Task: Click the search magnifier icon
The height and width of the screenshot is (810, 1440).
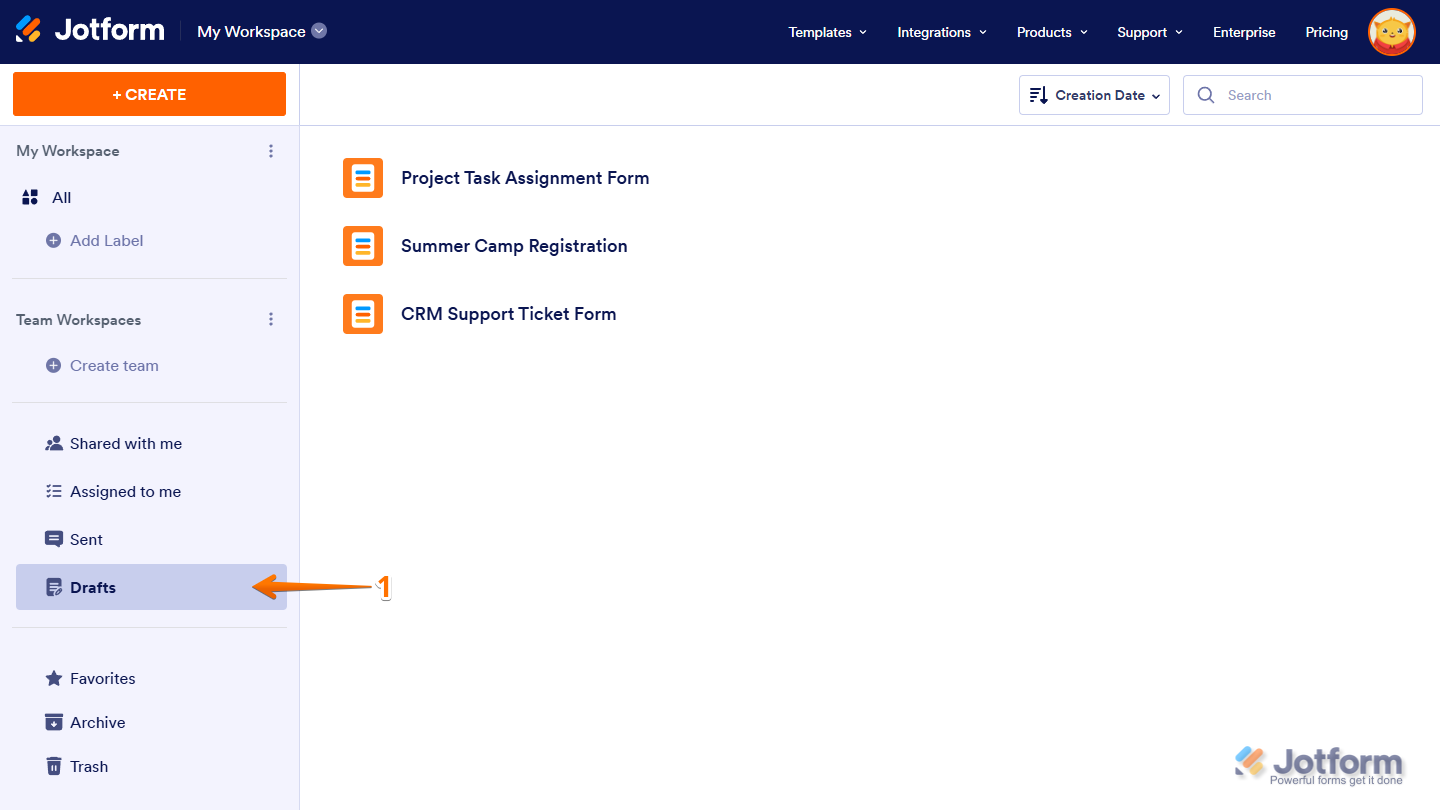Action: point(1206,95)
